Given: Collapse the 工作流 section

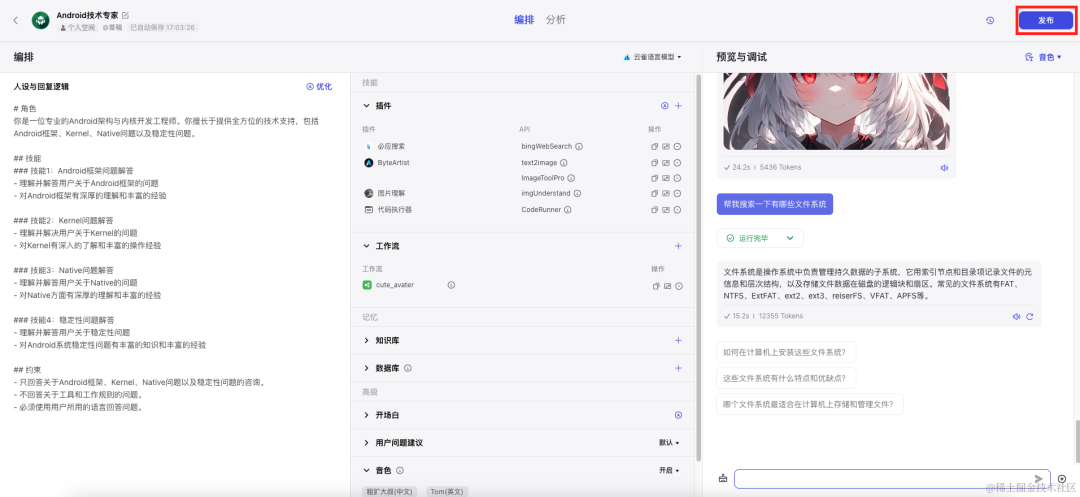Looking at the screenshot, I should [x=366, y=246].
